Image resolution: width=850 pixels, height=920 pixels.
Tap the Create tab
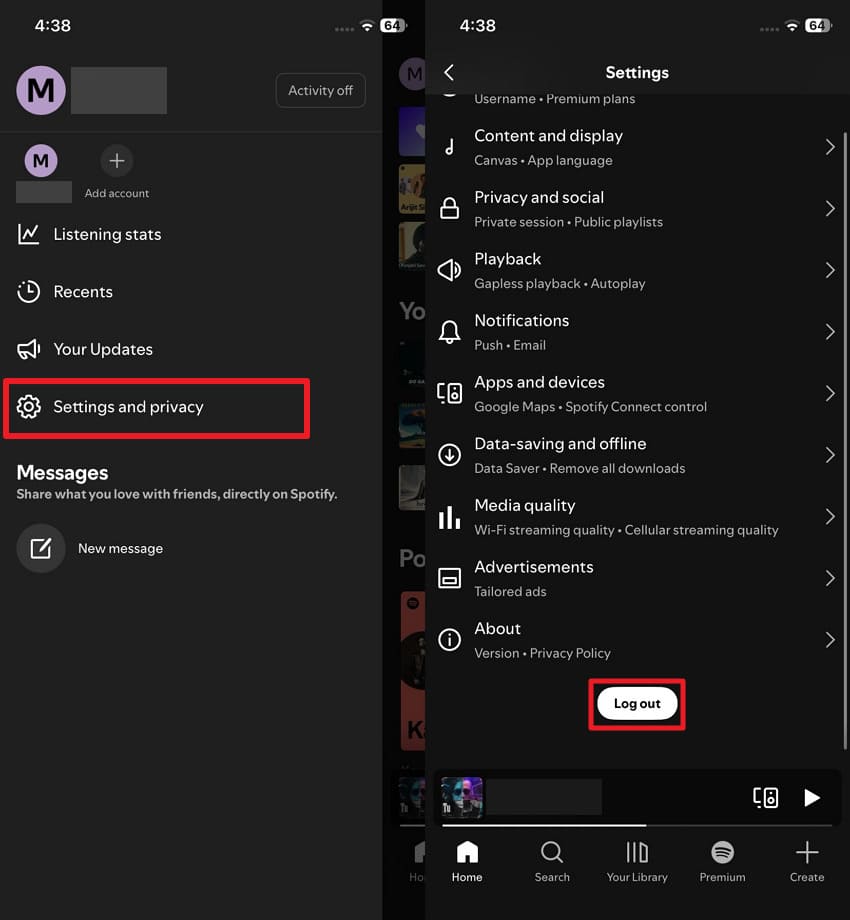(807, 861)
